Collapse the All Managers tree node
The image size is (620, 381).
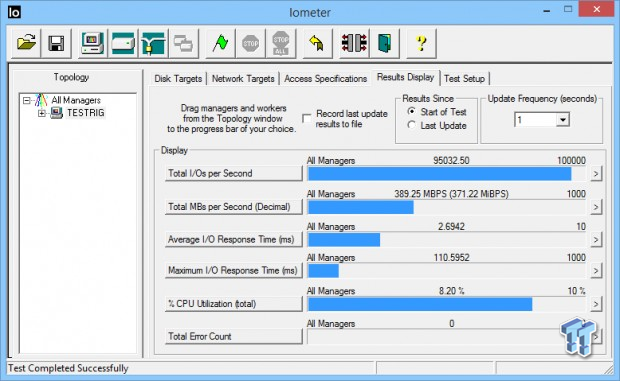click(x=26, y=100)
